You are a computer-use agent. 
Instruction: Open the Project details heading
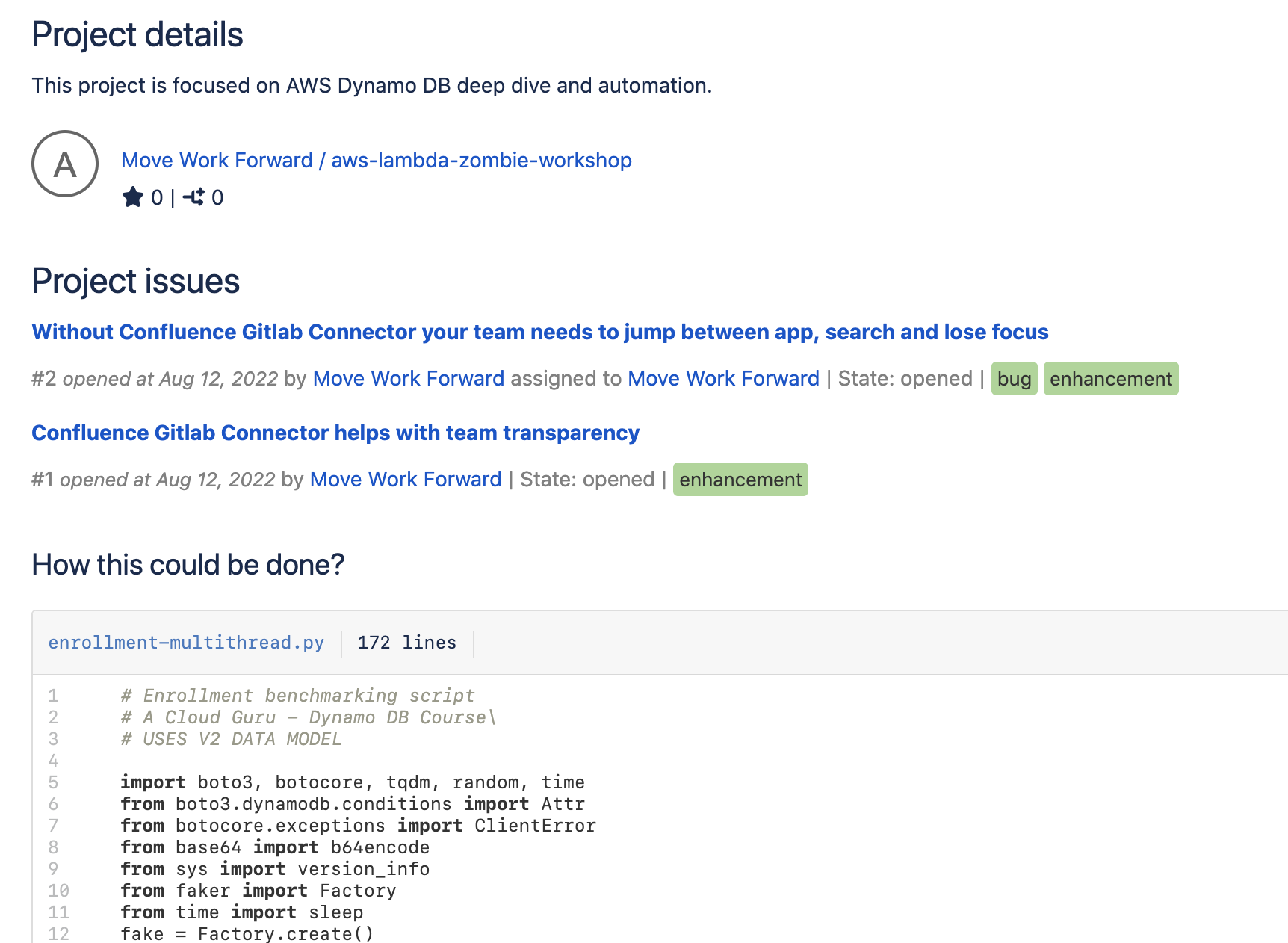137,34
